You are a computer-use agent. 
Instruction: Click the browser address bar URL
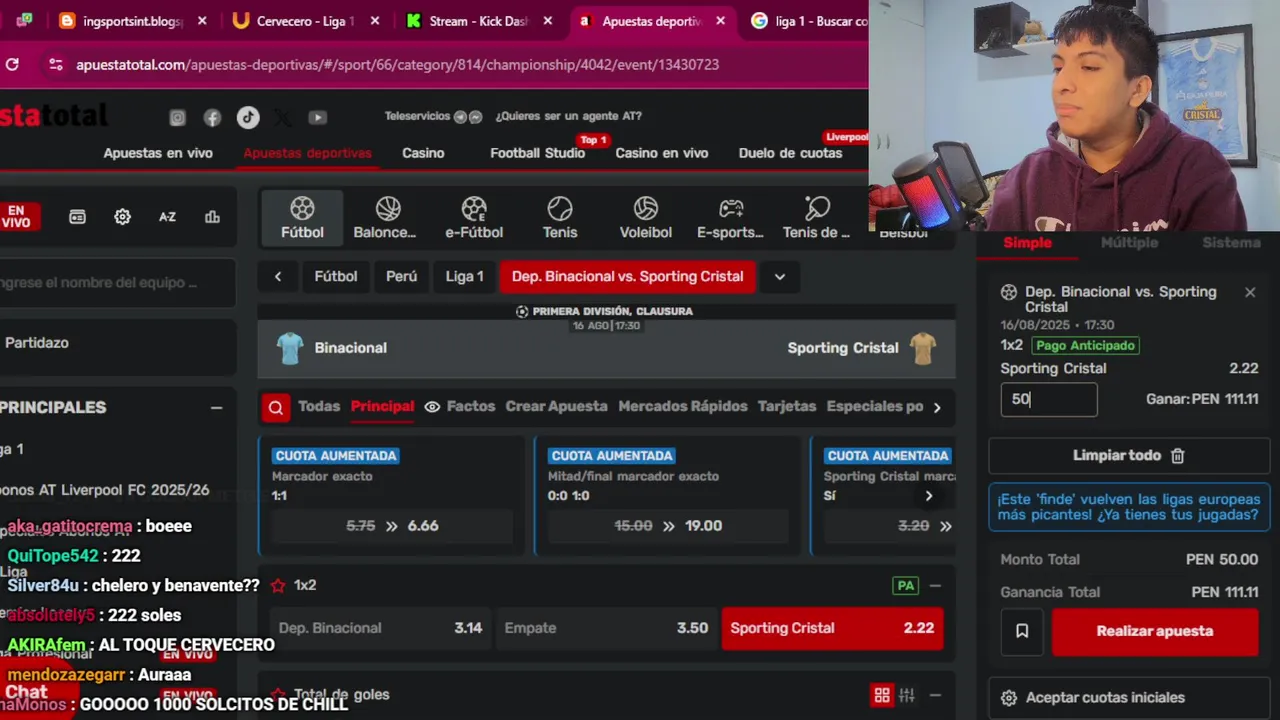click(397, 65)
